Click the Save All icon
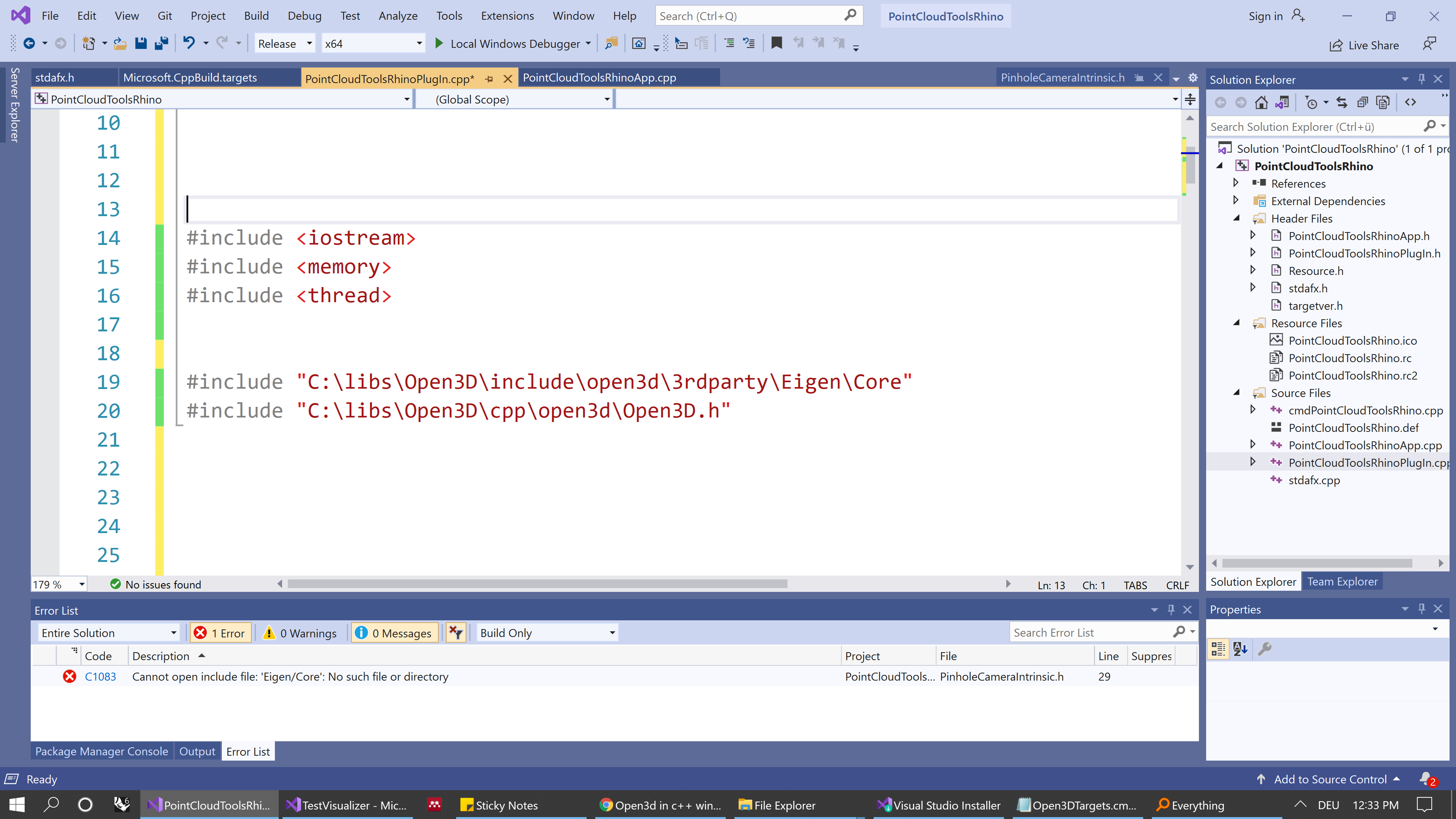The height and width of the screenshot is (819, 1456). coord(162,44)
